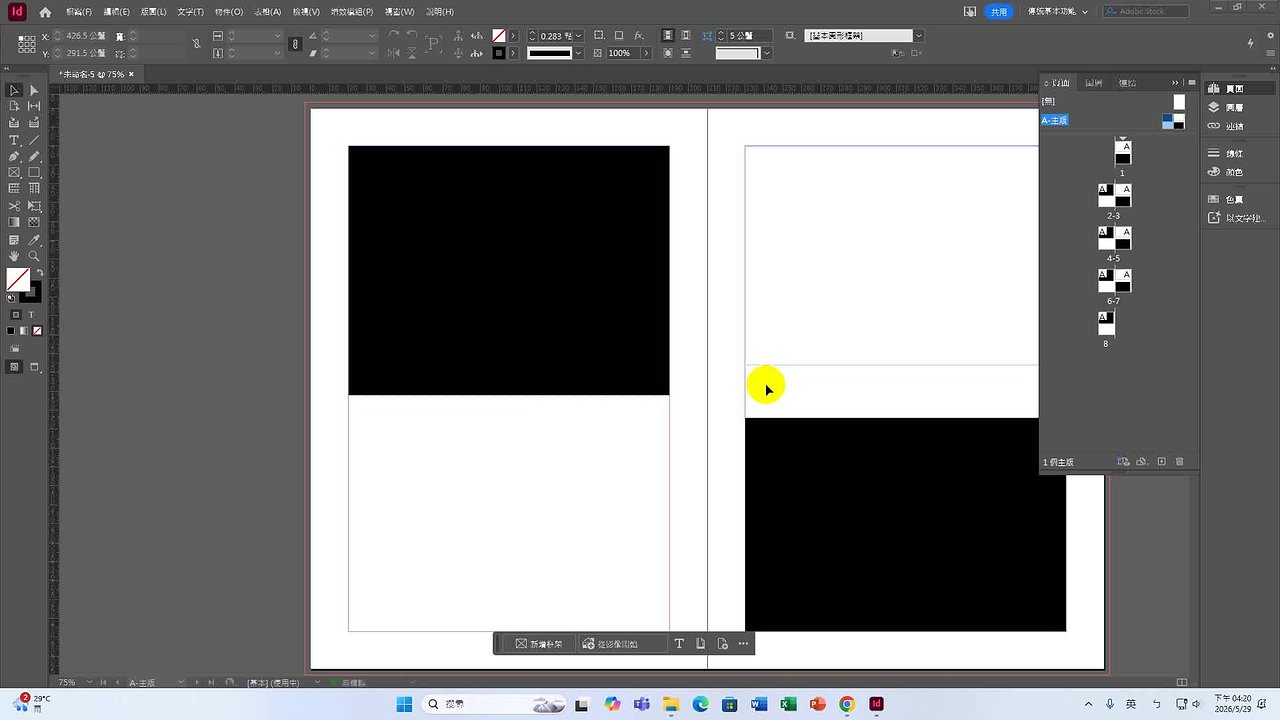1280x720 pixels.
Task: Select the Gradient Feather tool
Action: 34,222
